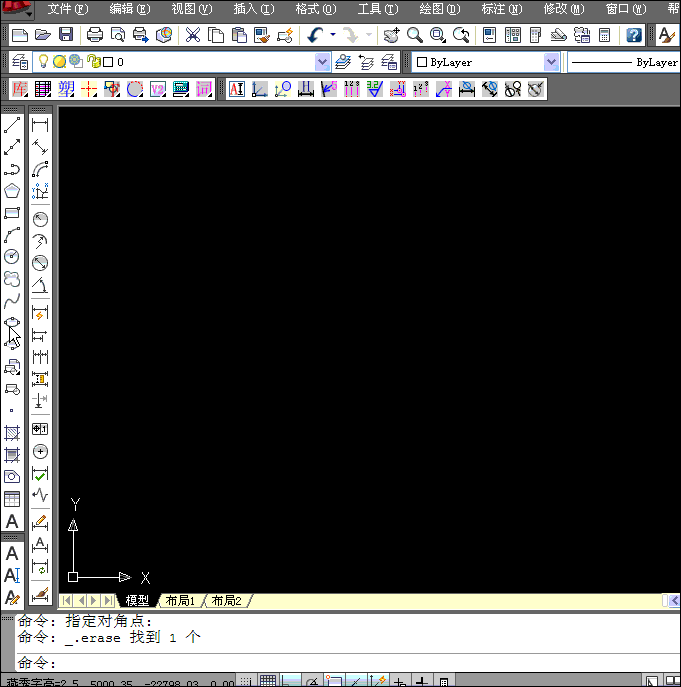Image resolution: width=681 pixels, height=687 pixels.
Task: Select the Revision Cloud tool
Action: [x=12, y=279]
